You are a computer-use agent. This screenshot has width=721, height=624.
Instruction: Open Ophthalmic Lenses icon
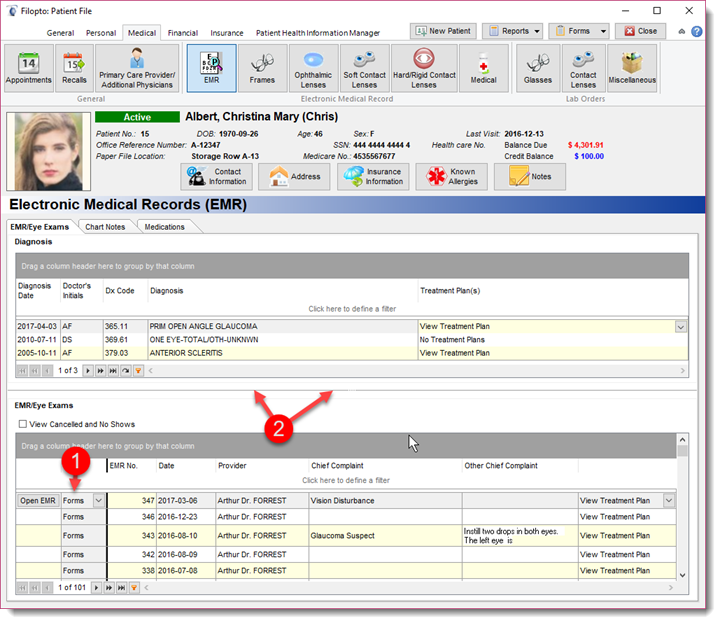pos(313,68)
